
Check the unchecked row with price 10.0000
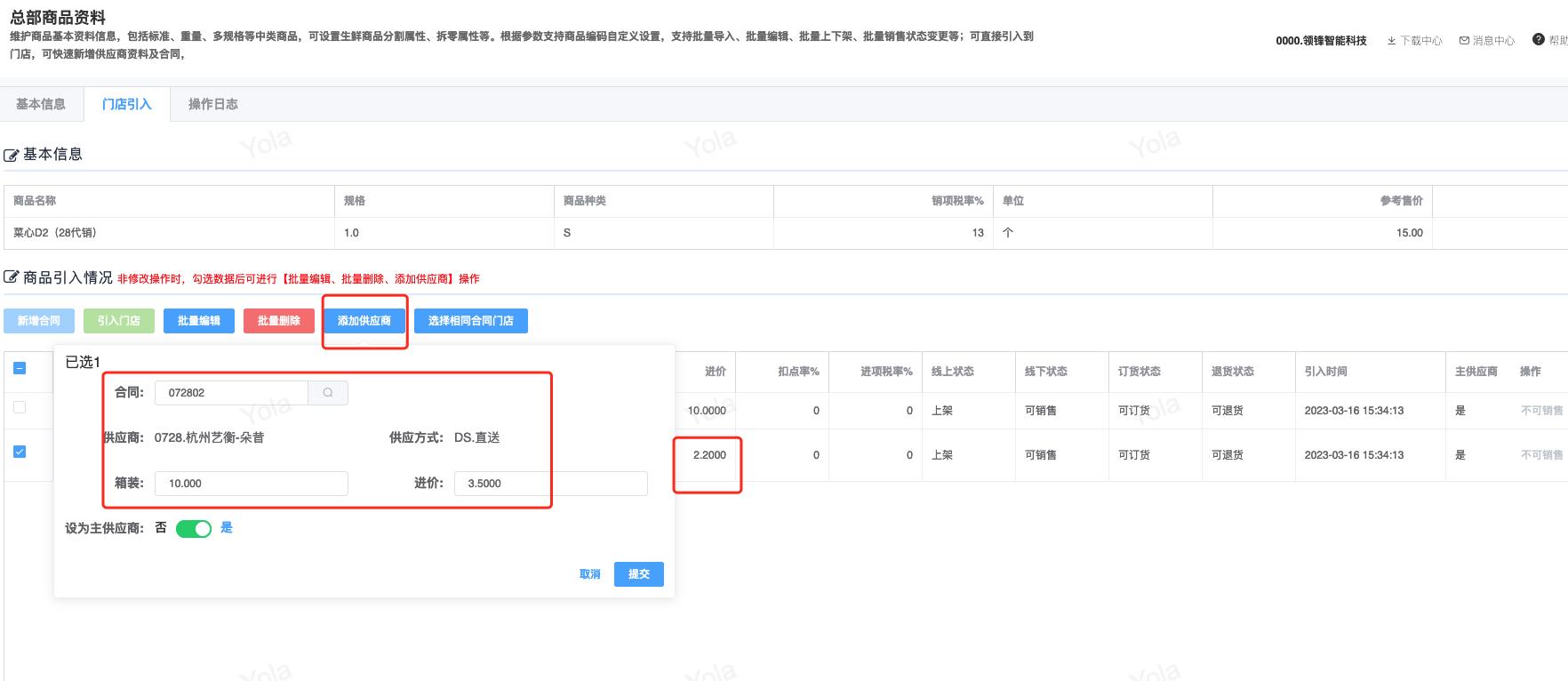pyautogui.click(x=20, y=407)
